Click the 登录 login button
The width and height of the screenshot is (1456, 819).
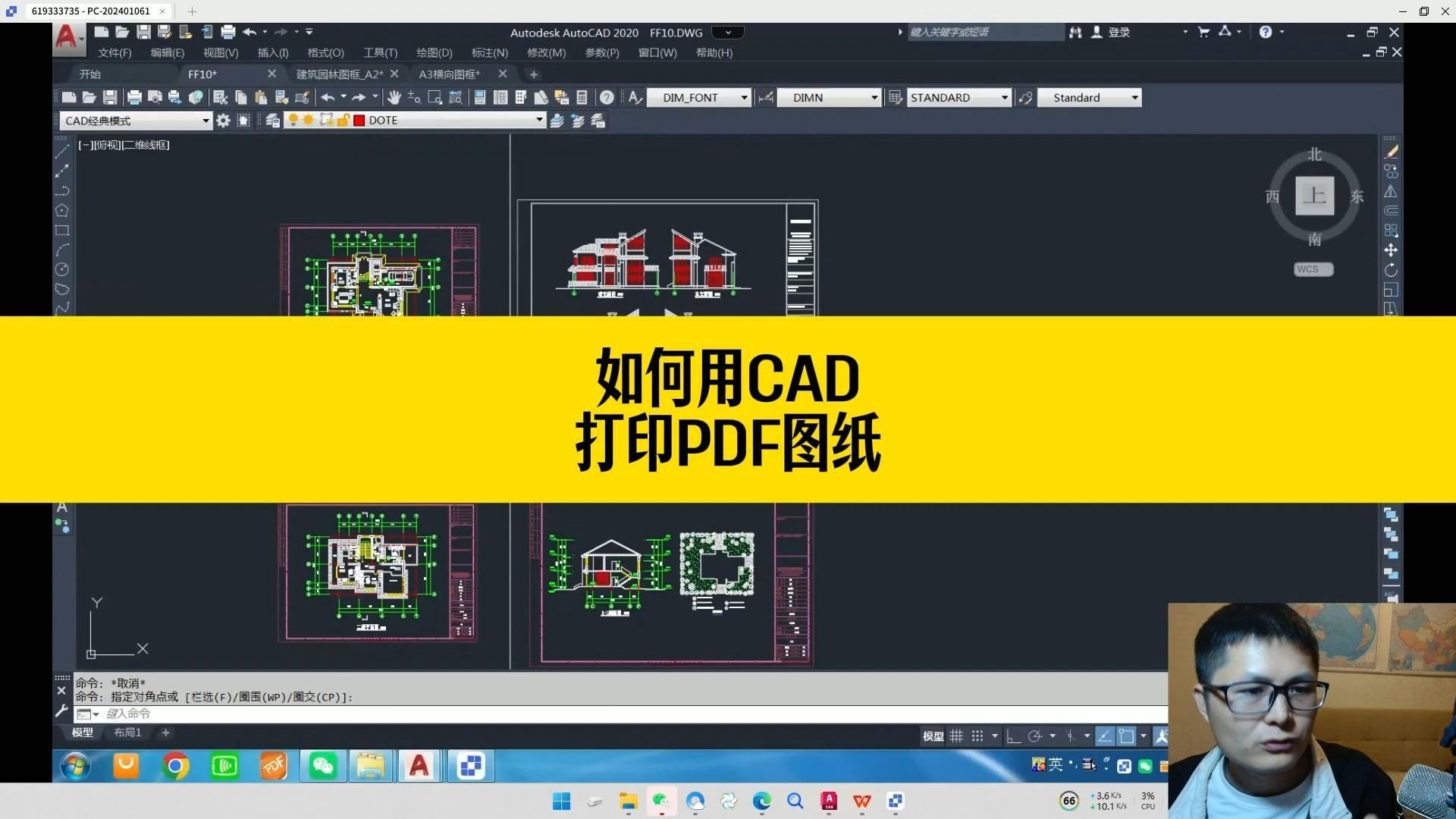1119,32
